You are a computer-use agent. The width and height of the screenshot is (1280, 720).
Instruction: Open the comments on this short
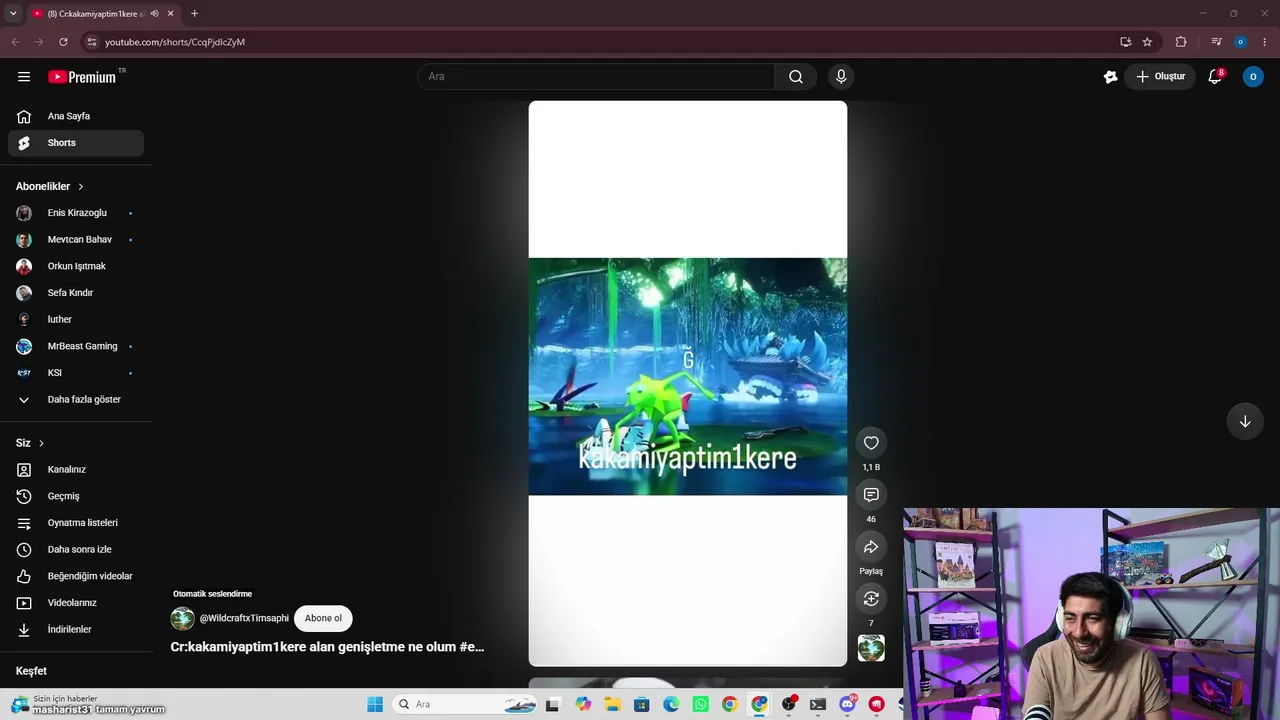coord(871,495)
